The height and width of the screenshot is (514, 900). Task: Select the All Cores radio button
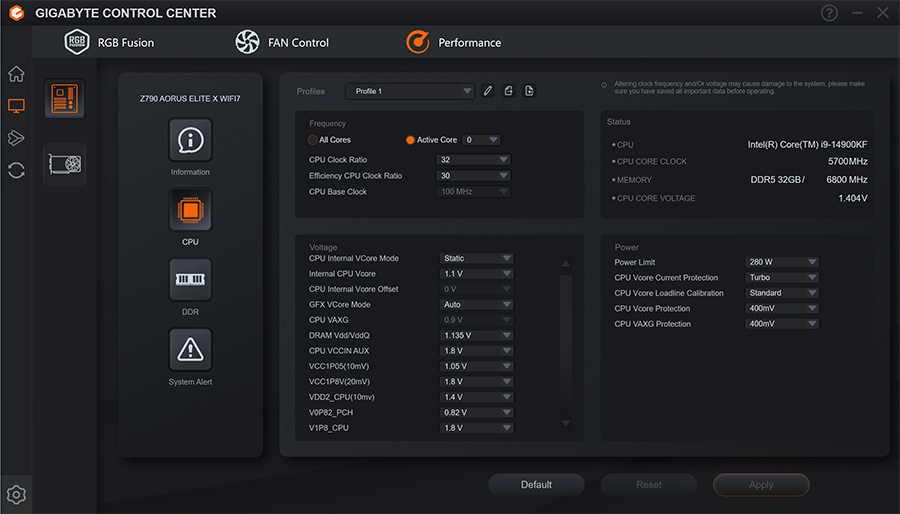313,140
